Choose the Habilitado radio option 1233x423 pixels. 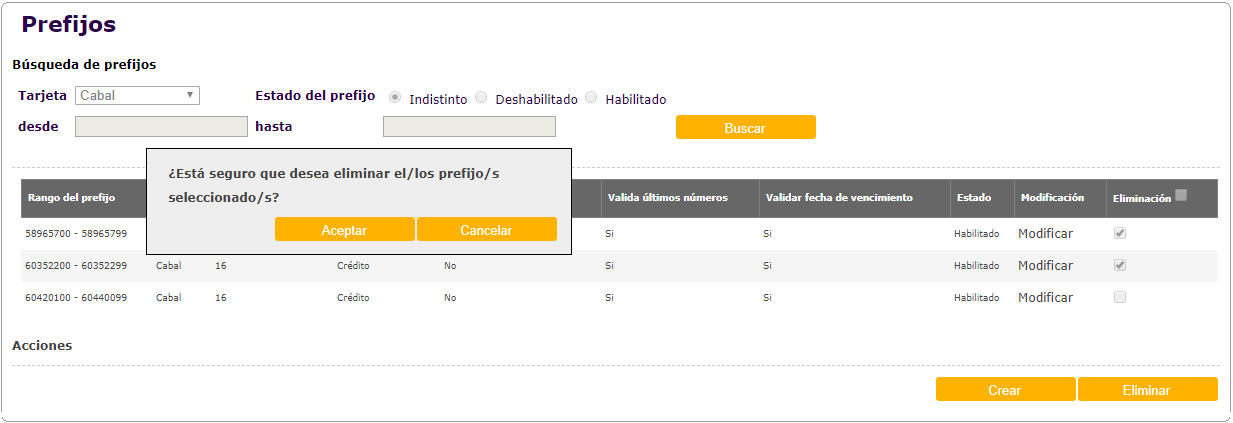coord(591,98)
